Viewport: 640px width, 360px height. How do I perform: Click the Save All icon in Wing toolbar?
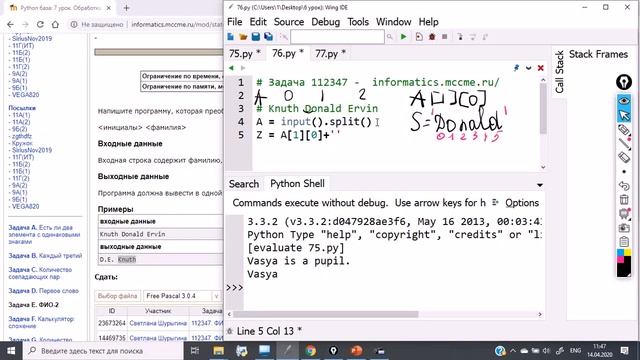click(269, 37)
